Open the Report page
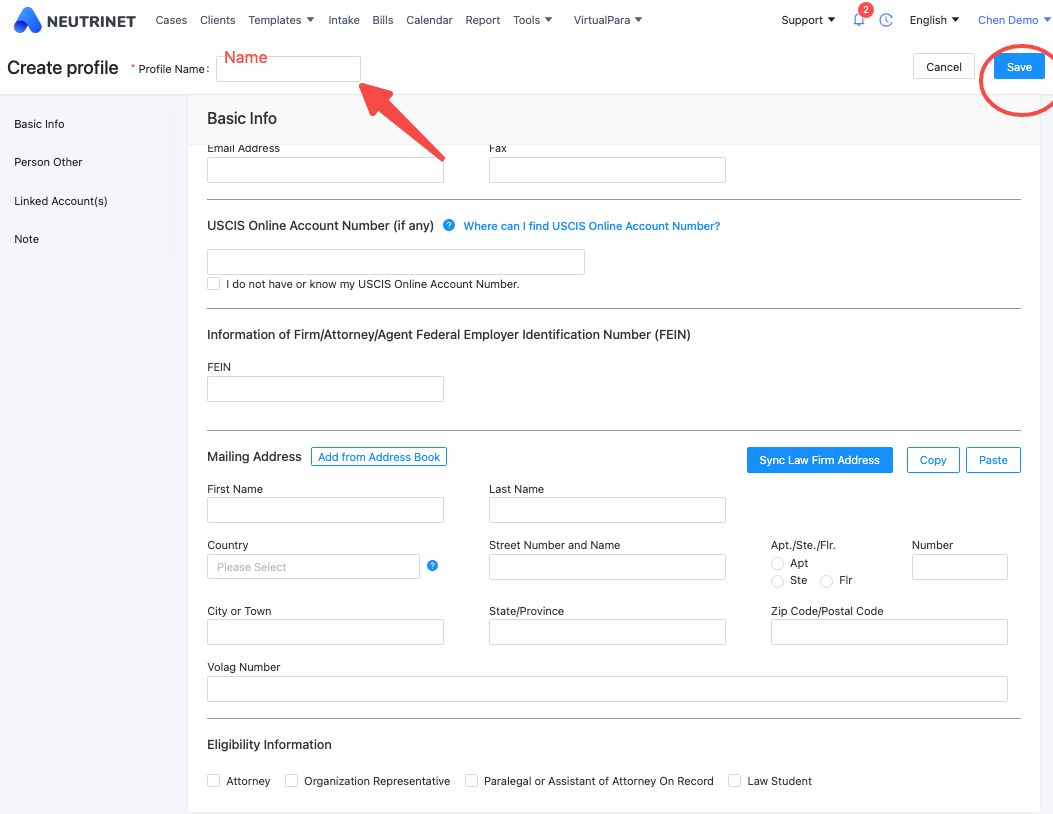The image size is (1053, 814). click(x=483, y=20)
